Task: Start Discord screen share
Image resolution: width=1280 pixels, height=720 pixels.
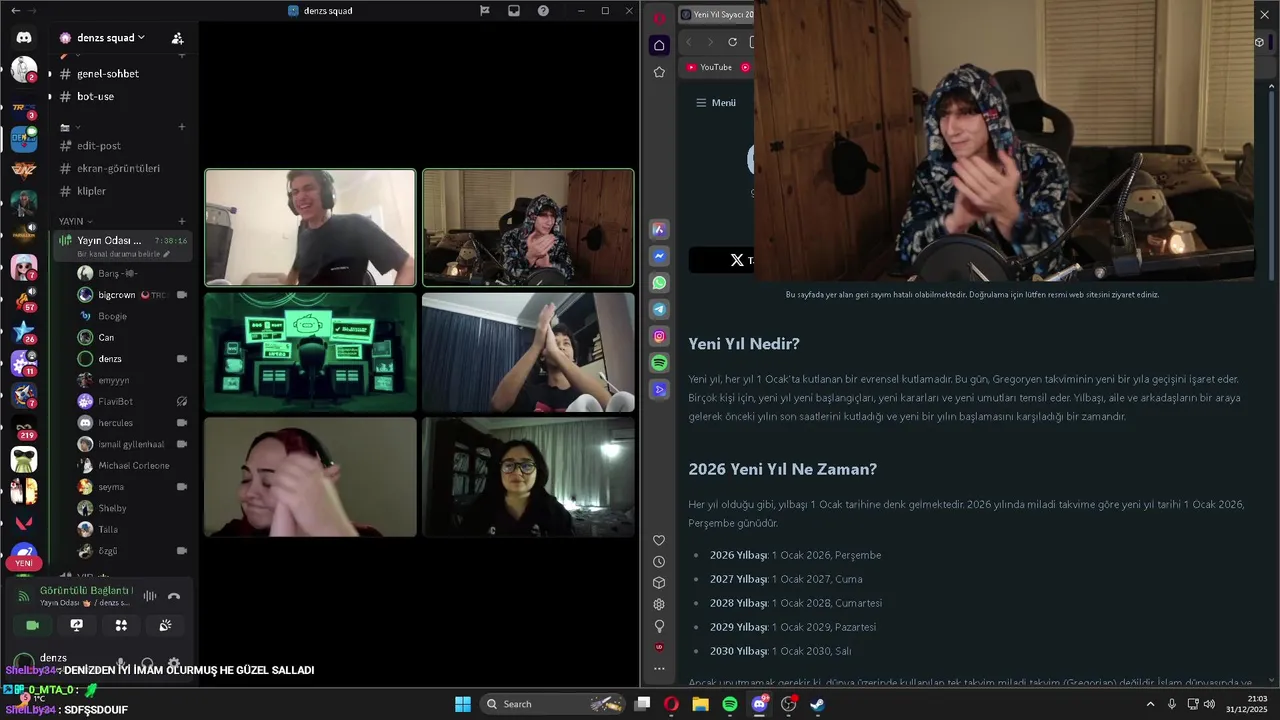Action: (77, 625)
